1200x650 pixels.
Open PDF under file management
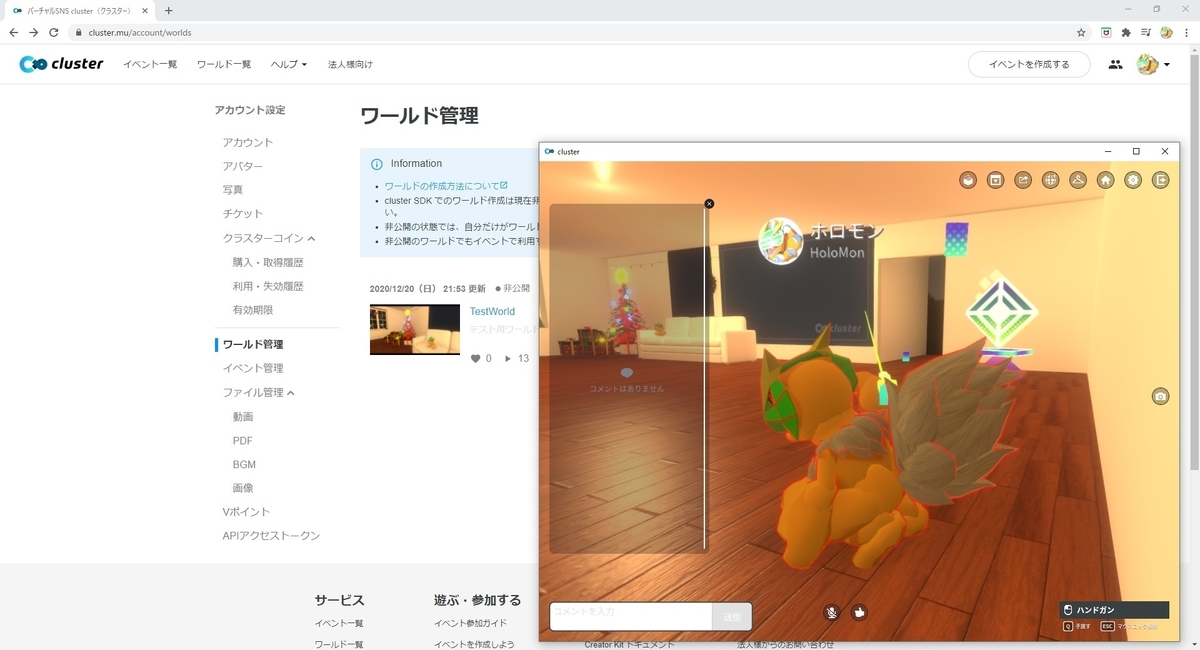click(x=242, y=440)
